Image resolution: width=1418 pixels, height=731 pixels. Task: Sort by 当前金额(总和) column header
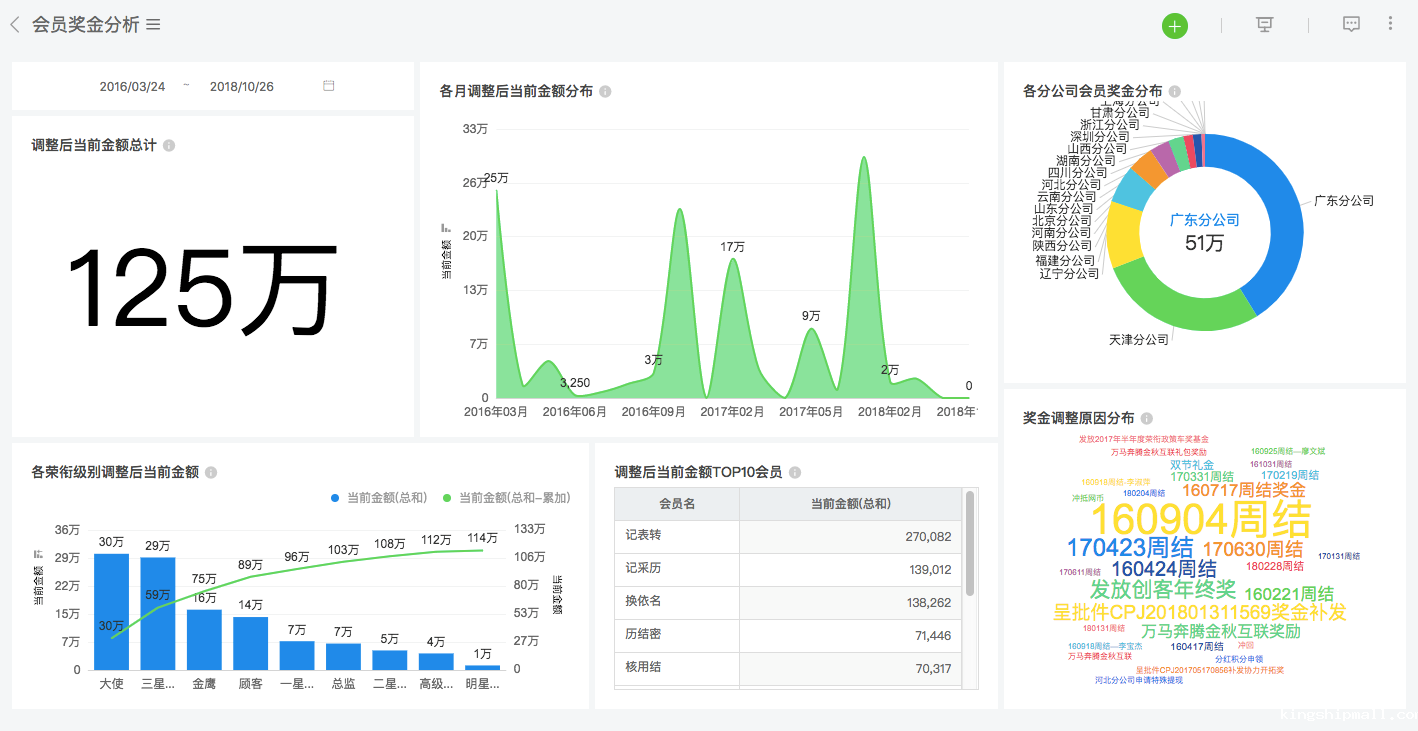point(850,504)
